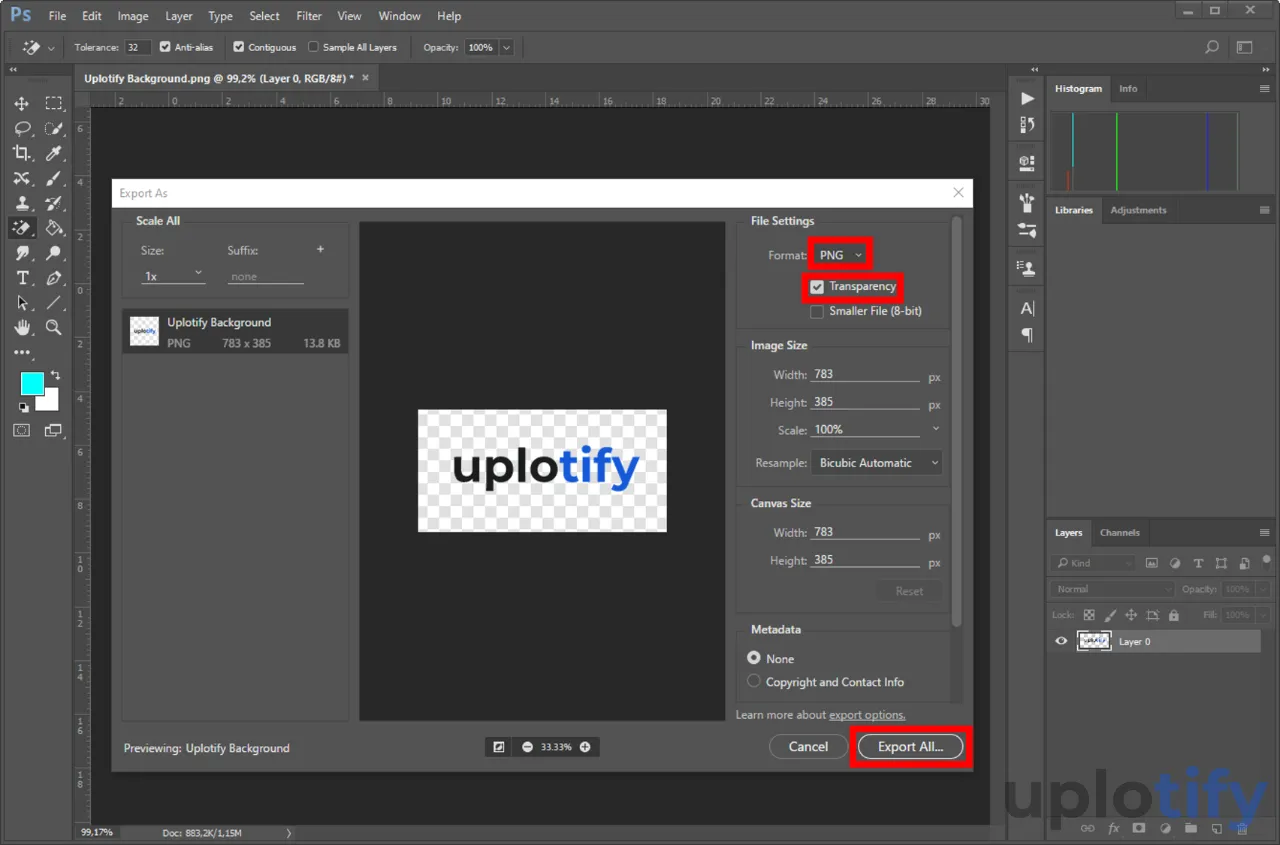Image resolution: width=1280 pixels, height=845 pixels.
Task: Switch to the Adjustments tab
Action: (1138, 210)
